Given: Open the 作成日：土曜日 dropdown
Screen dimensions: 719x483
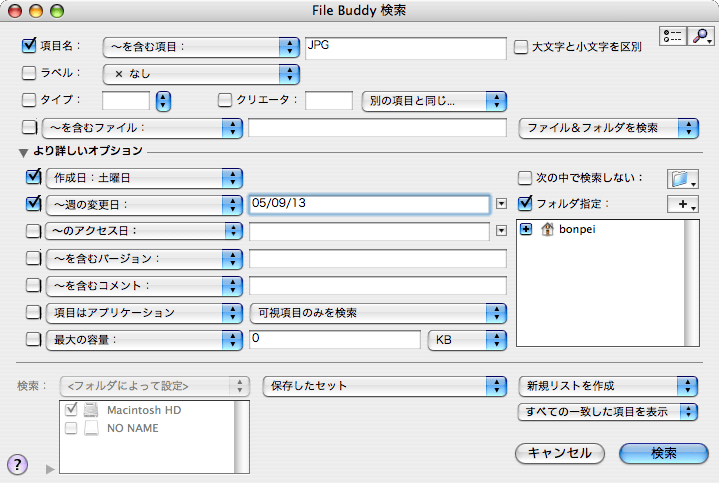Looking at the screenshot, I should click(144, 178).
